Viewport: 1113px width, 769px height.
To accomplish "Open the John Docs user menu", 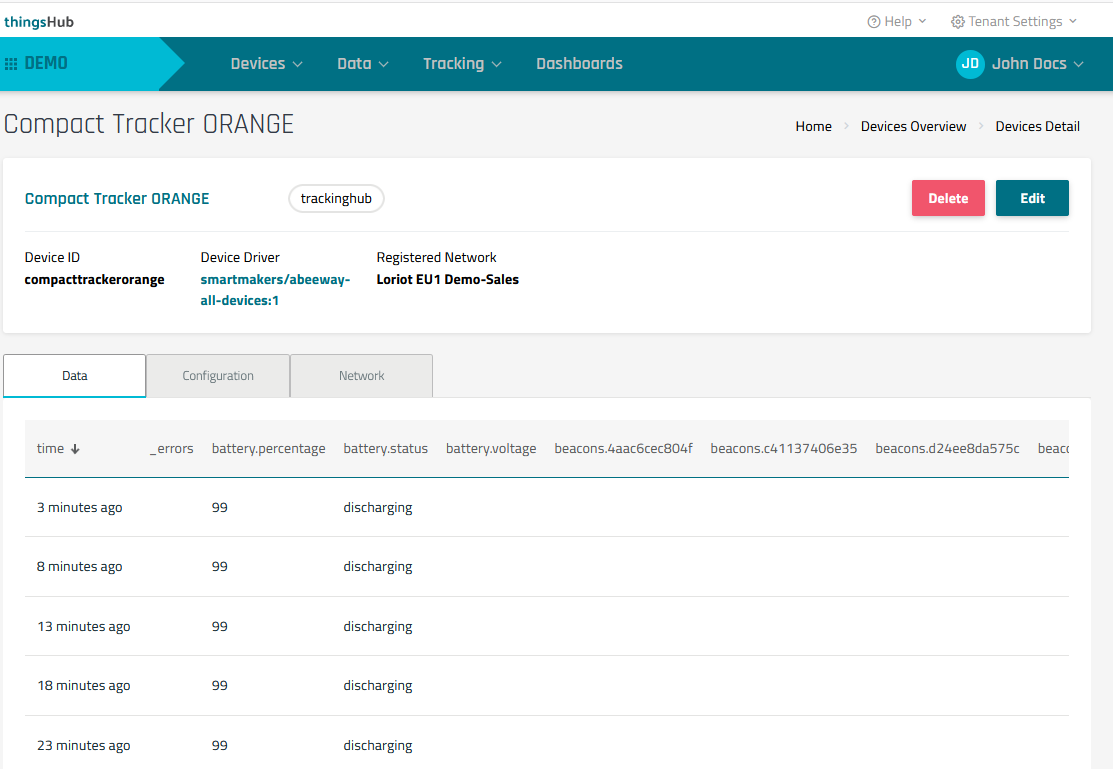I will (x=1037, y=64).
